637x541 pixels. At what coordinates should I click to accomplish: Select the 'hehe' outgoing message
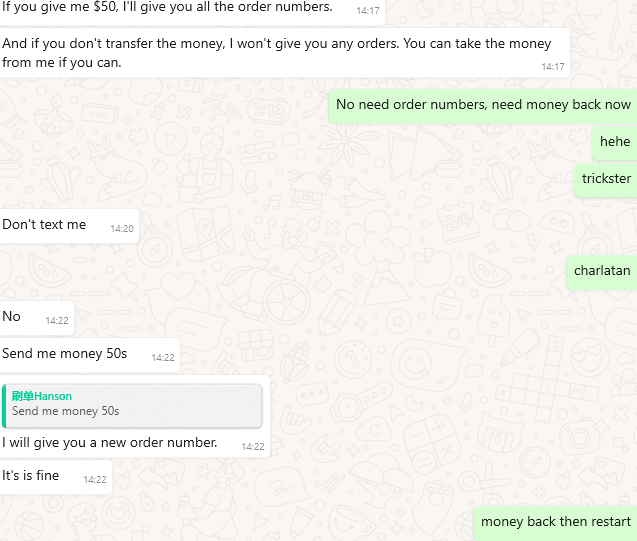(x=615, y=143)
